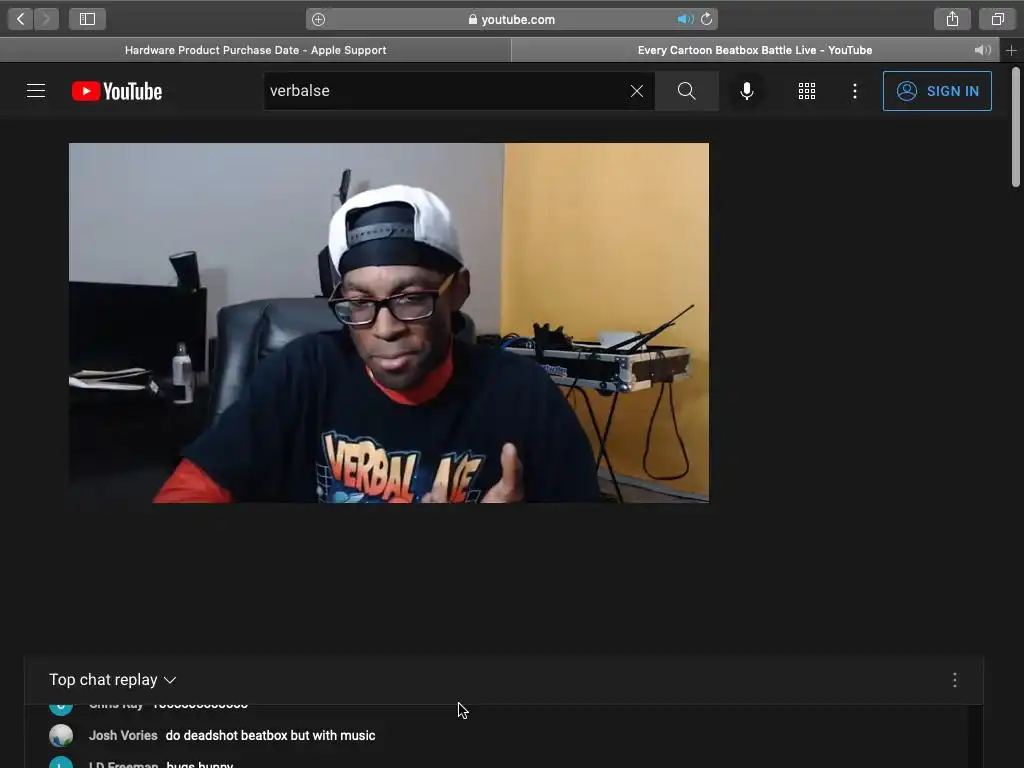
Task: Start voice search with microphone
Action: [747, 91]
